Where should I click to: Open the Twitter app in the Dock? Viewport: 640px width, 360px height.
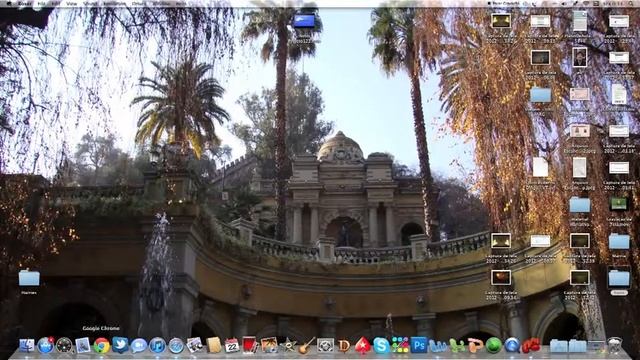[x=120, y=345]
